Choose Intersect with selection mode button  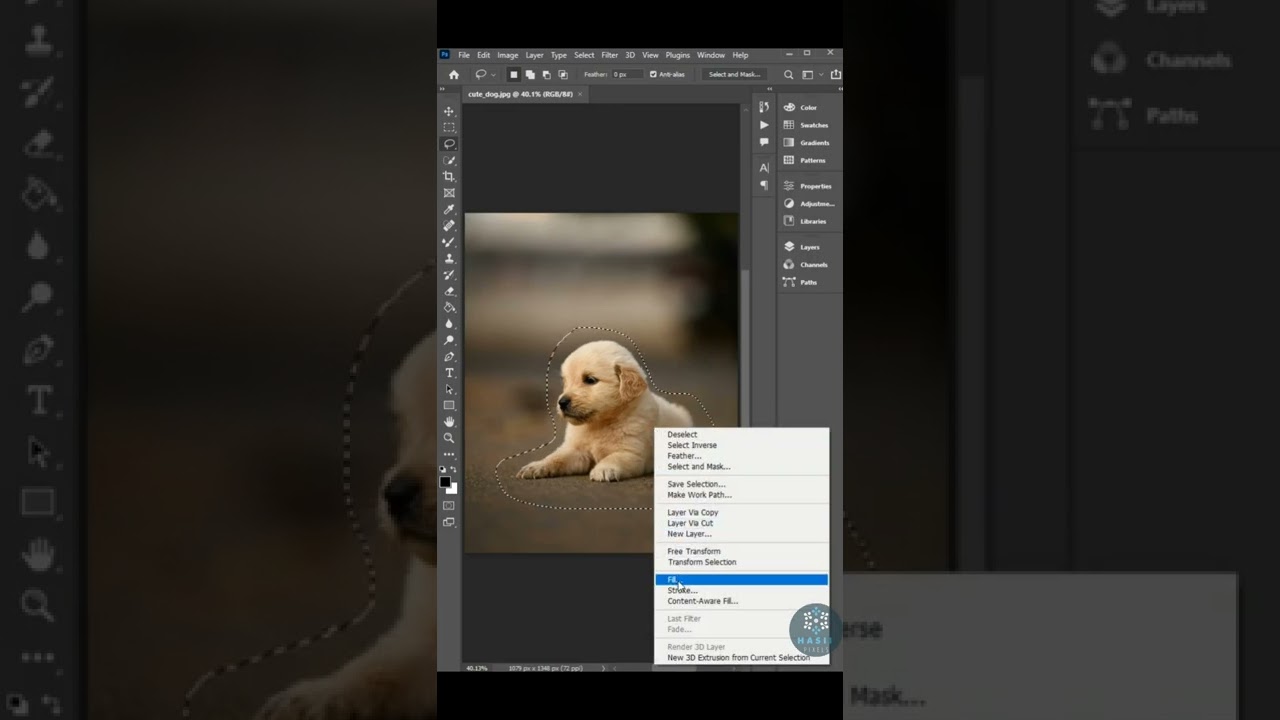[562, 74]
